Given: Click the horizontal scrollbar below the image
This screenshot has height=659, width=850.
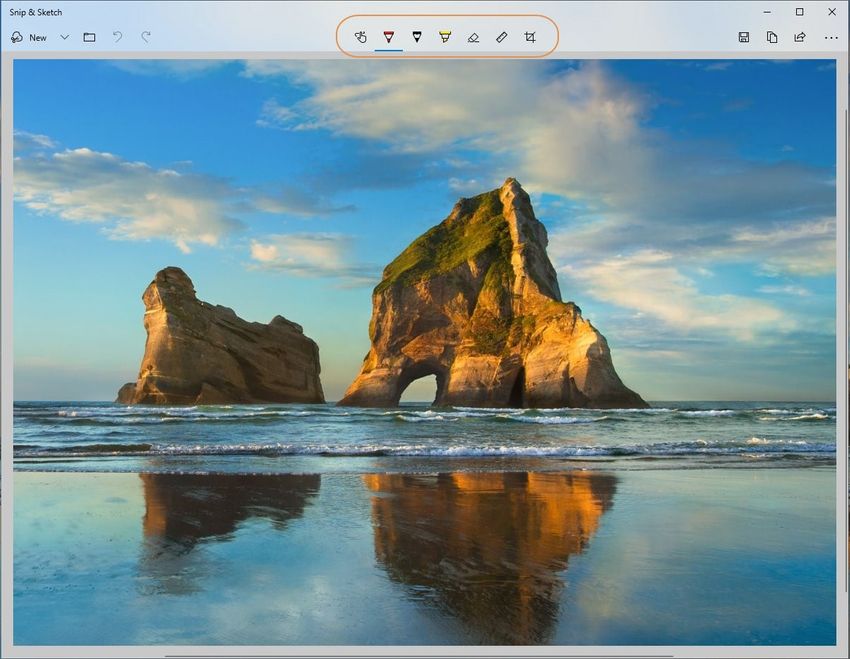Looking at the screenshot, I should [420, 656].
